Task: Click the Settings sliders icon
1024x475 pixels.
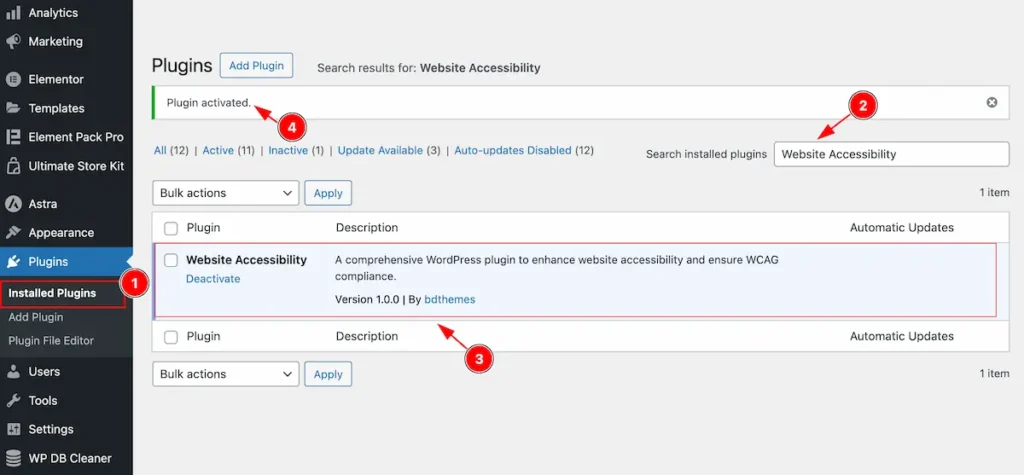Action: click(13, 429)
